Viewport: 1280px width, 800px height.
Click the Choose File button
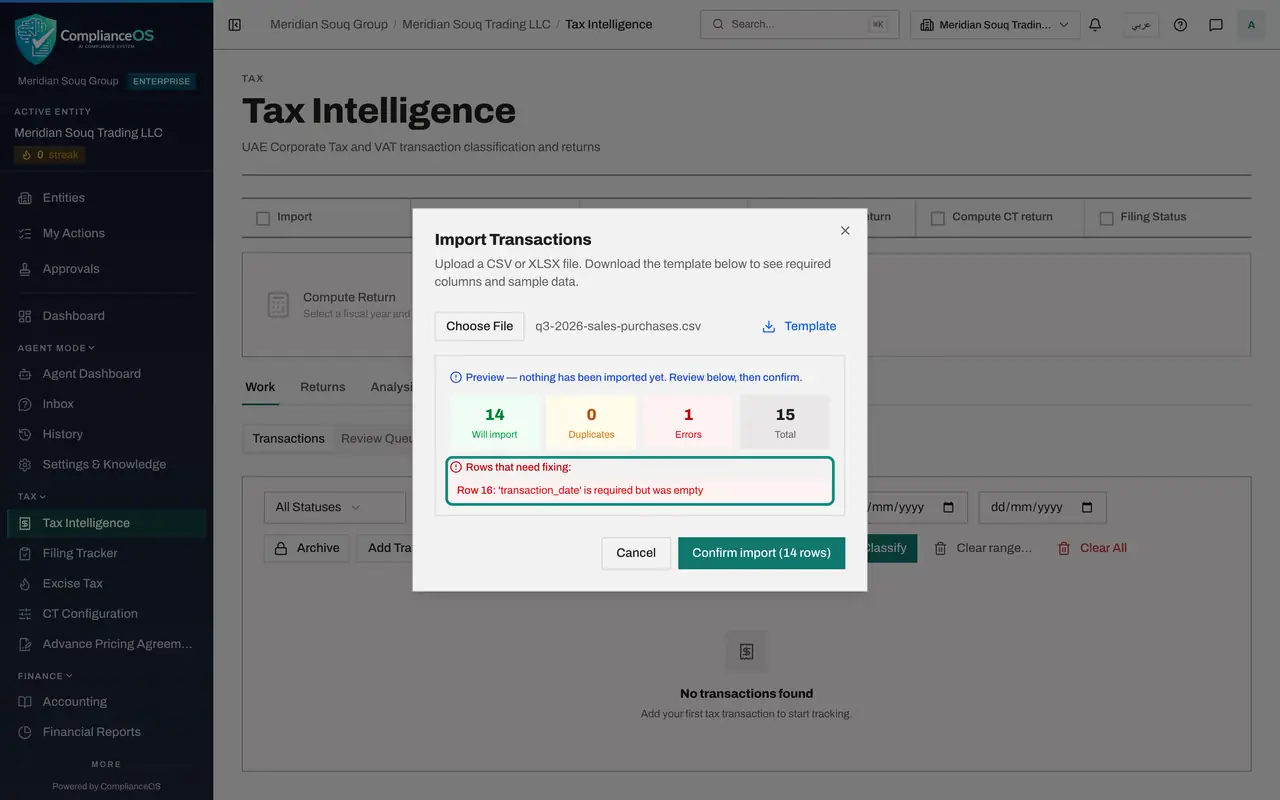point(479,326)
